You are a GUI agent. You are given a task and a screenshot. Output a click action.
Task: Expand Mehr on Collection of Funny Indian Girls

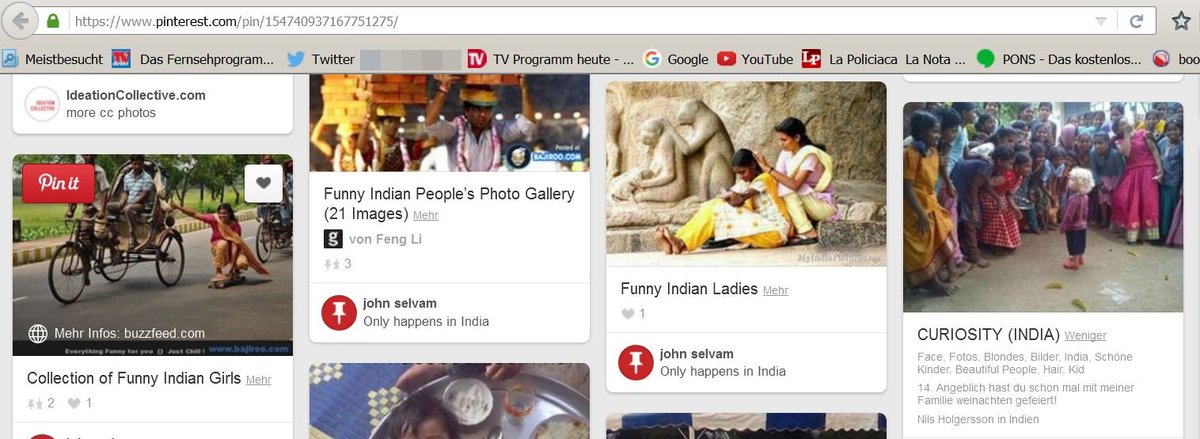[259, 380]
